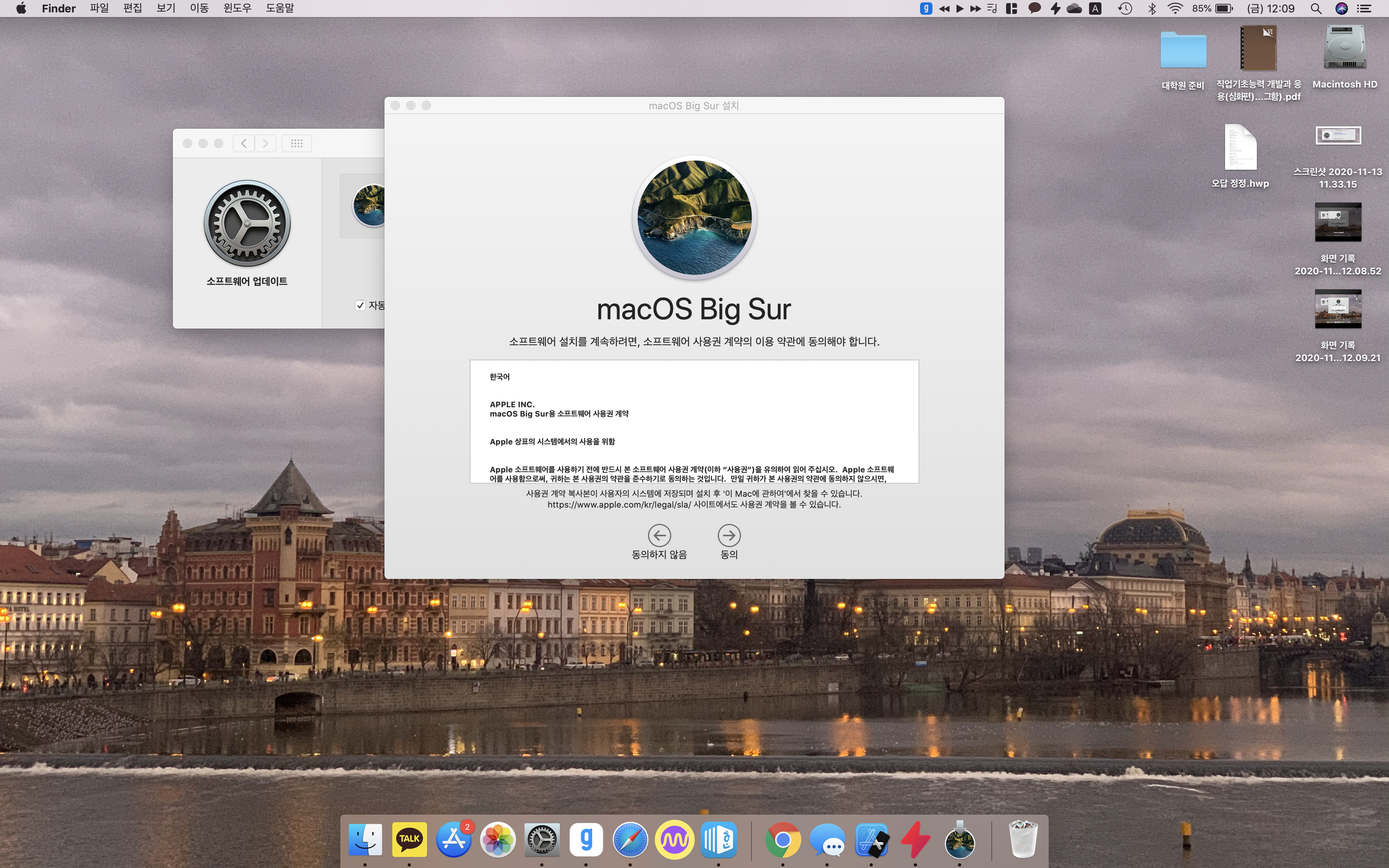This screenshot has height=868, width=1389.
Task: Show all preferences via the grid button
Action: pos(297,143)
